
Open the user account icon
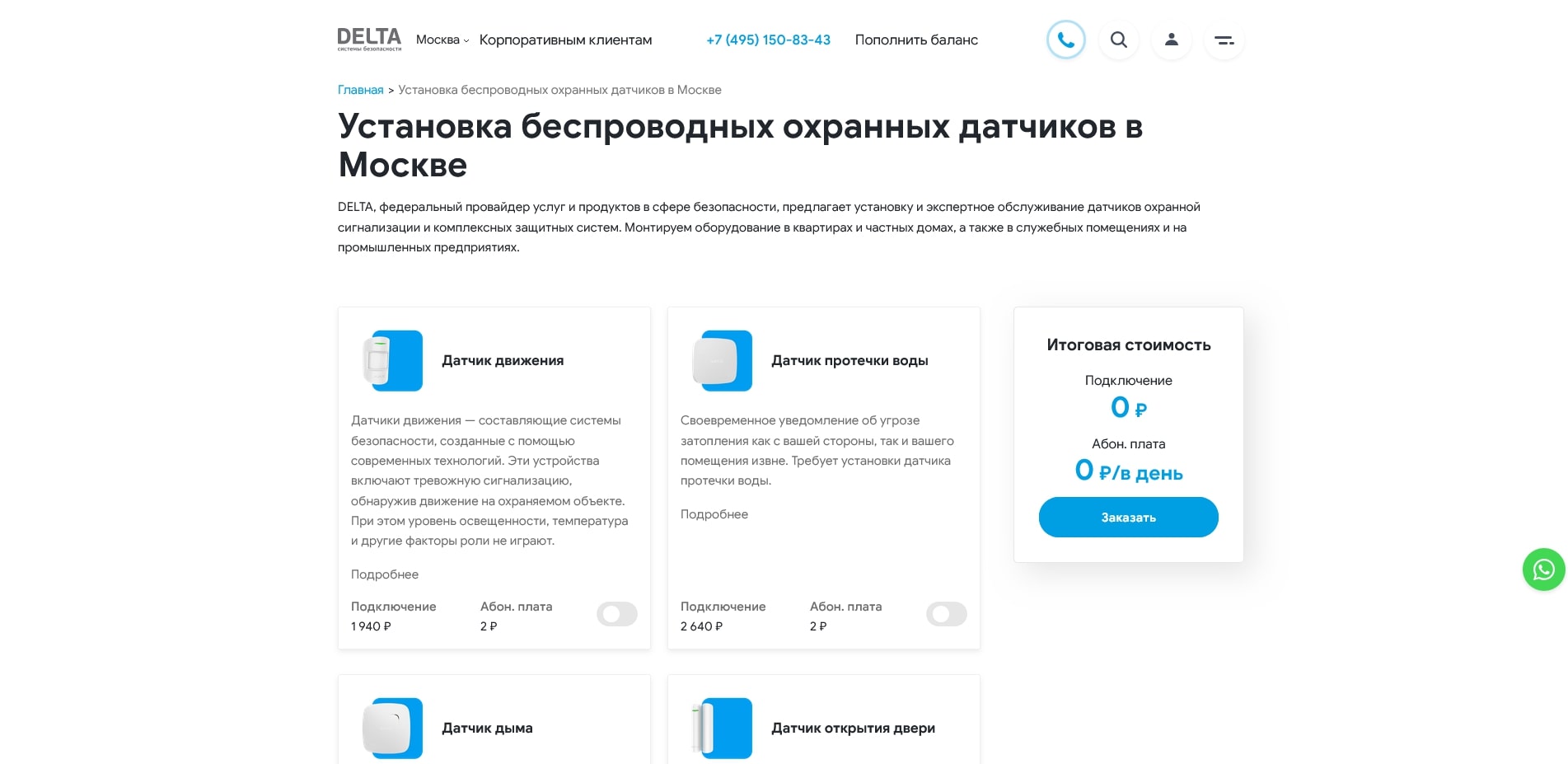(1171, 40)
